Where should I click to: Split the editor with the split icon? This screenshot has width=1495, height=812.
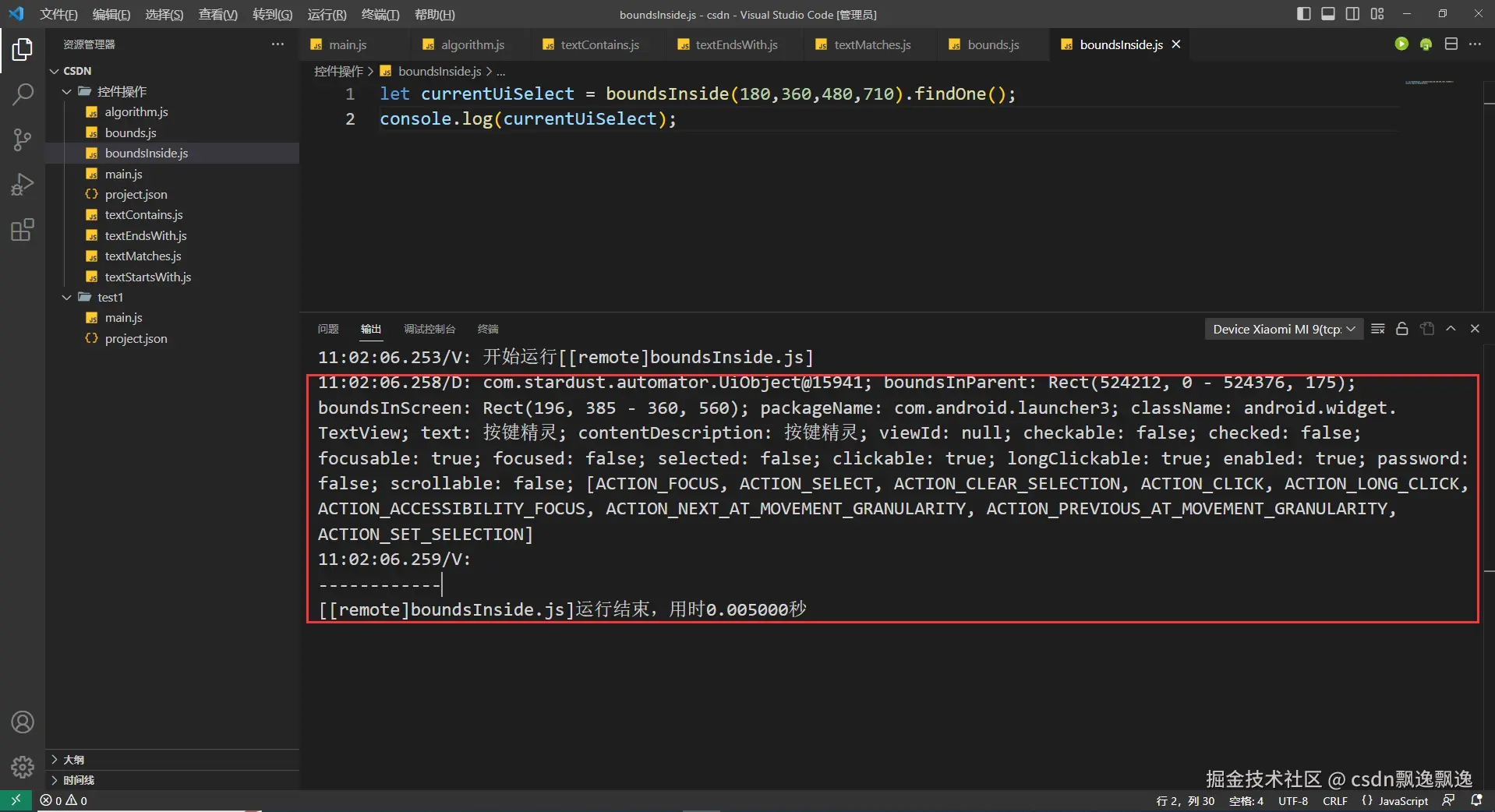tap(1451, 44)
